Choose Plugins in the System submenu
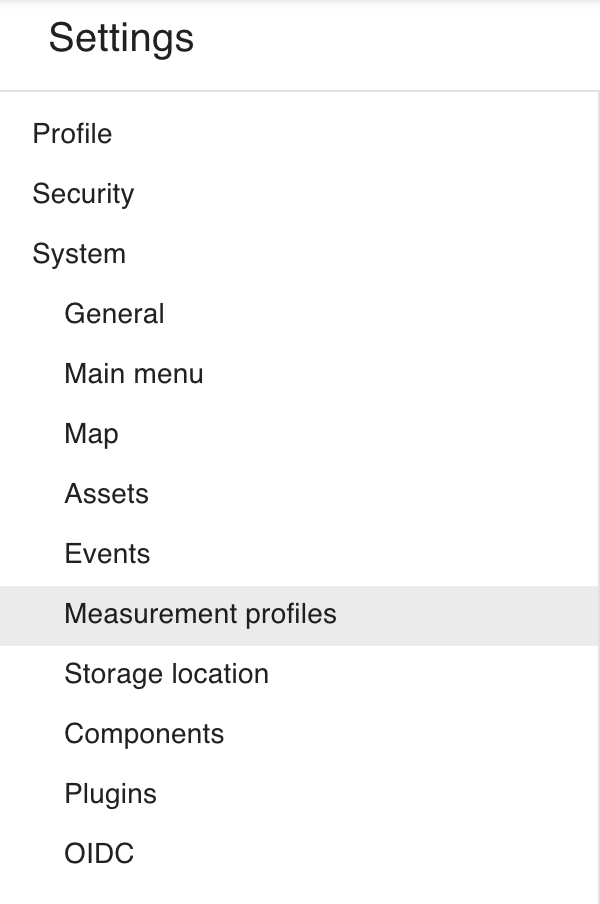600x904 pixels. coord(110,794)
